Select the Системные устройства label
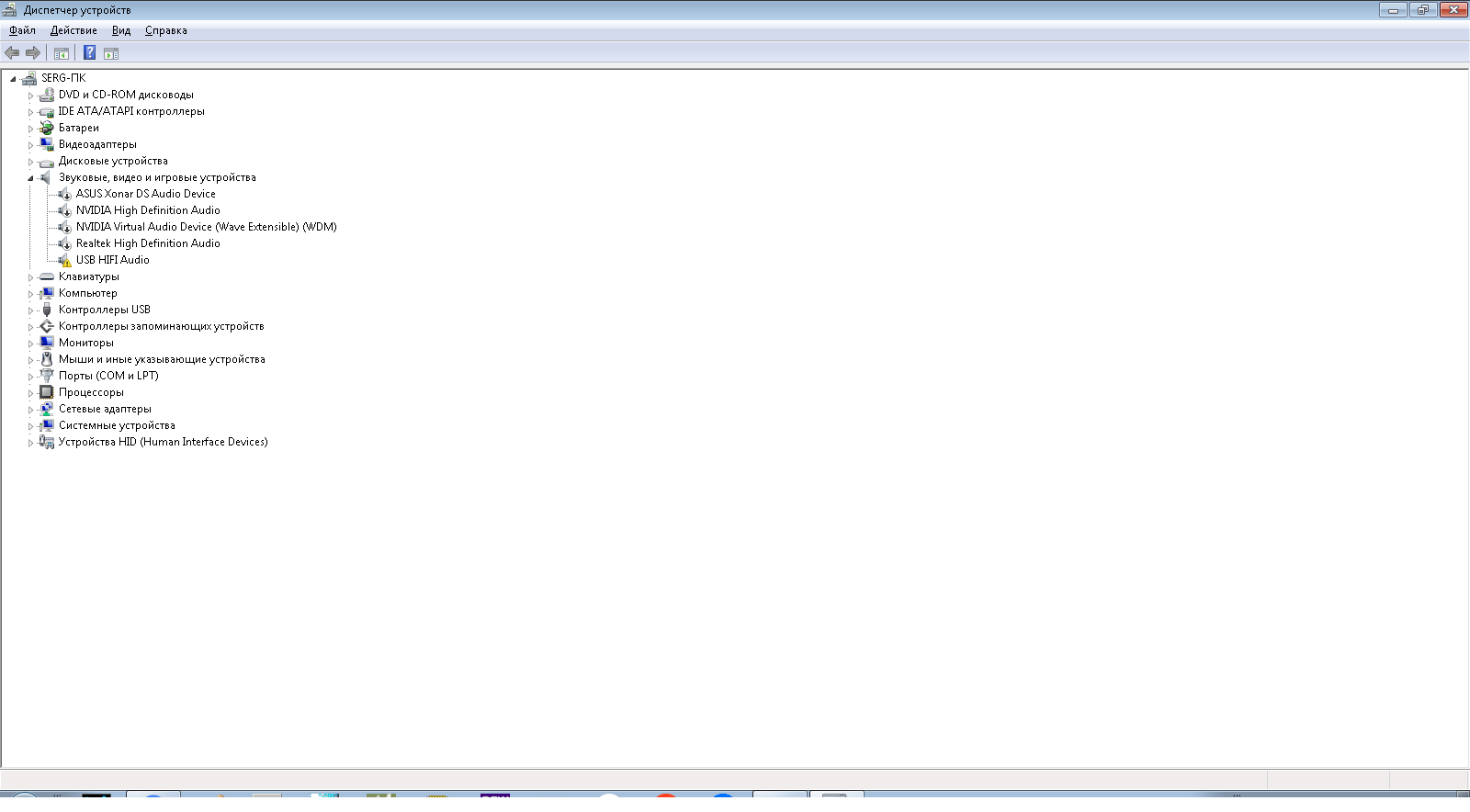The image size is (1470, 812). click(x=117, y=425)
